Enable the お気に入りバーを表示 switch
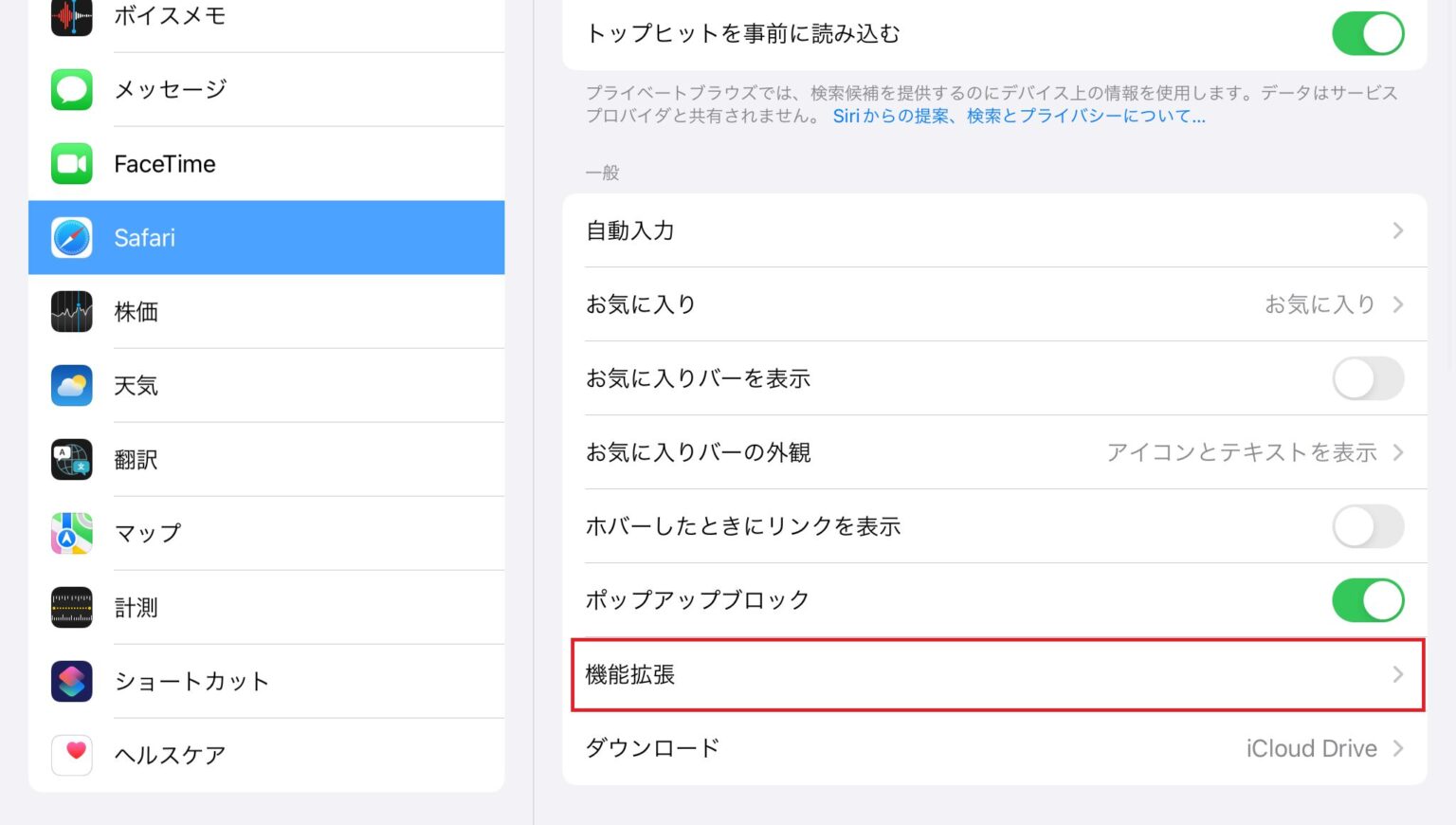 (1368, 378)
